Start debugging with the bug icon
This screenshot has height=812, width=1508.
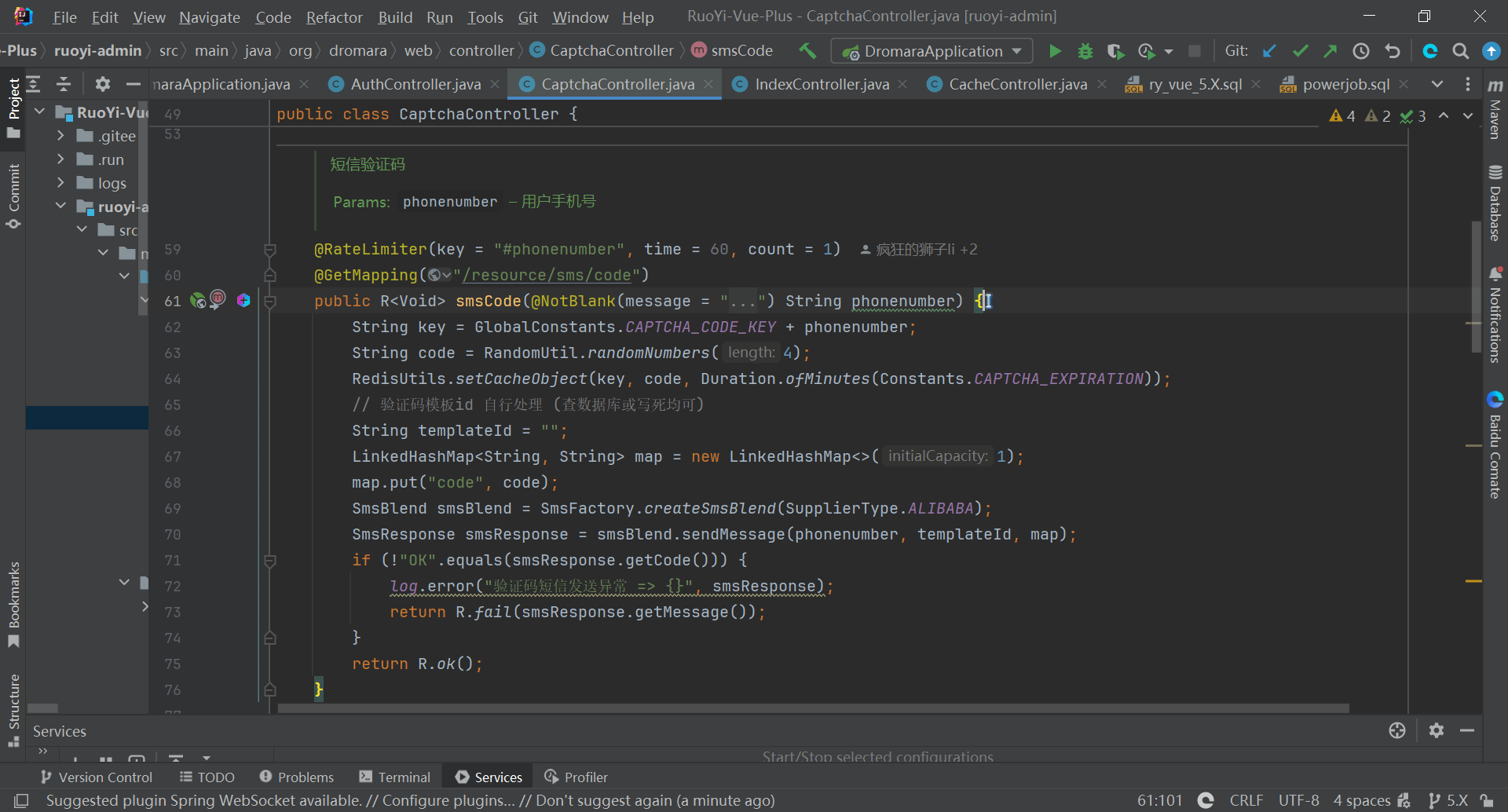(x=1085, y=51)
